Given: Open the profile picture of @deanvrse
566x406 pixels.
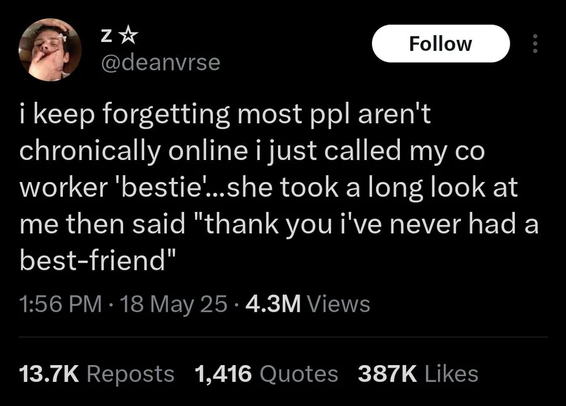Looking at the screenshot, I should click(50, 50).
